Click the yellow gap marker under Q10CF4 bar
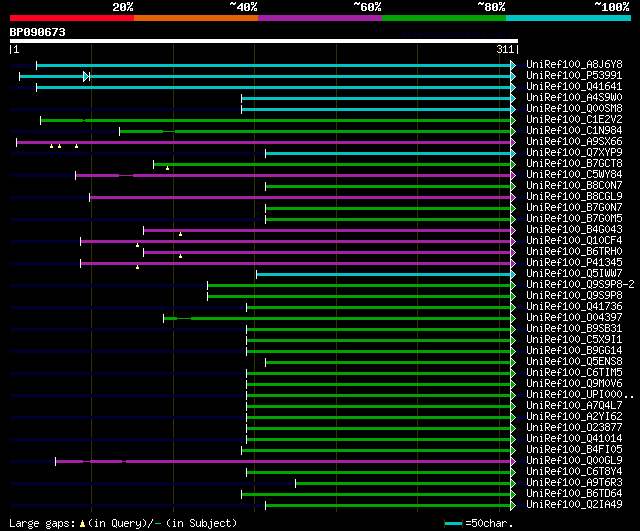The width and height of the screenshot is (640, 531). click(x=138, y=245)
